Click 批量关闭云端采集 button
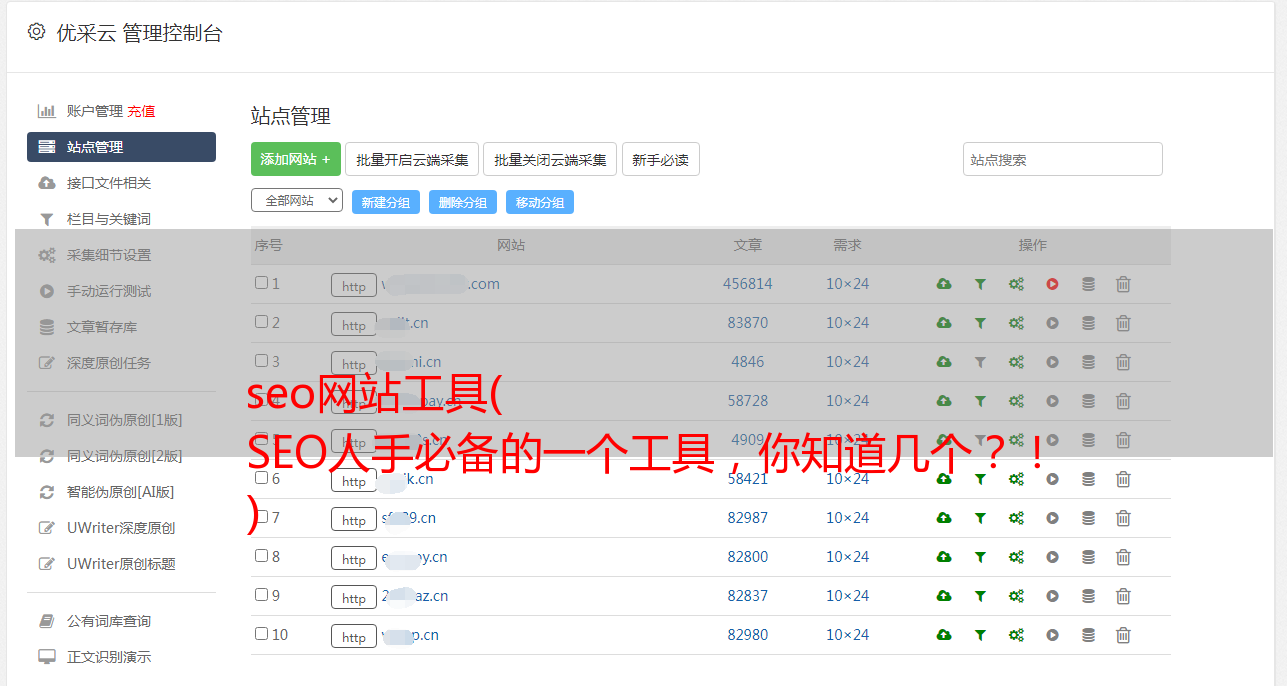 pyautogui.click(x=550, y=159)
